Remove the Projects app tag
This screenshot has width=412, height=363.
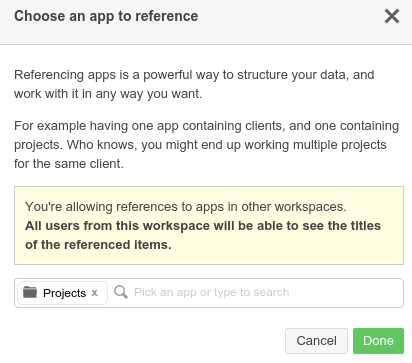[95, 293]
